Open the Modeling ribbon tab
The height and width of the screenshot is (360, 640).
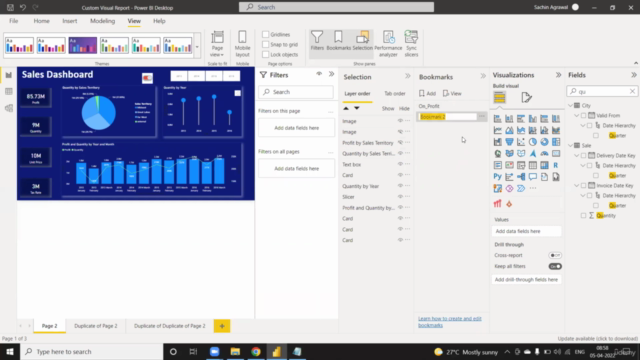tap(102, 21)
